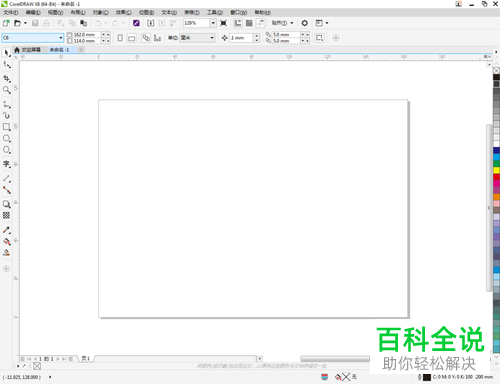Open the Tools (工具) menu
This screenshot has height=384, width=500.
215,12
